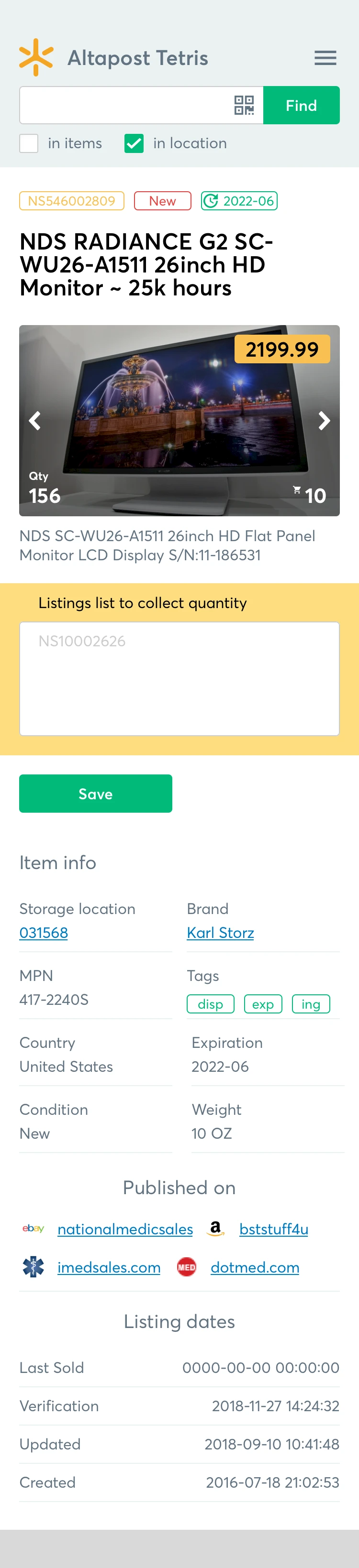Click the Amazon marketplace icon
This screenshot has width=359, height=1568.
point(215,1229)
